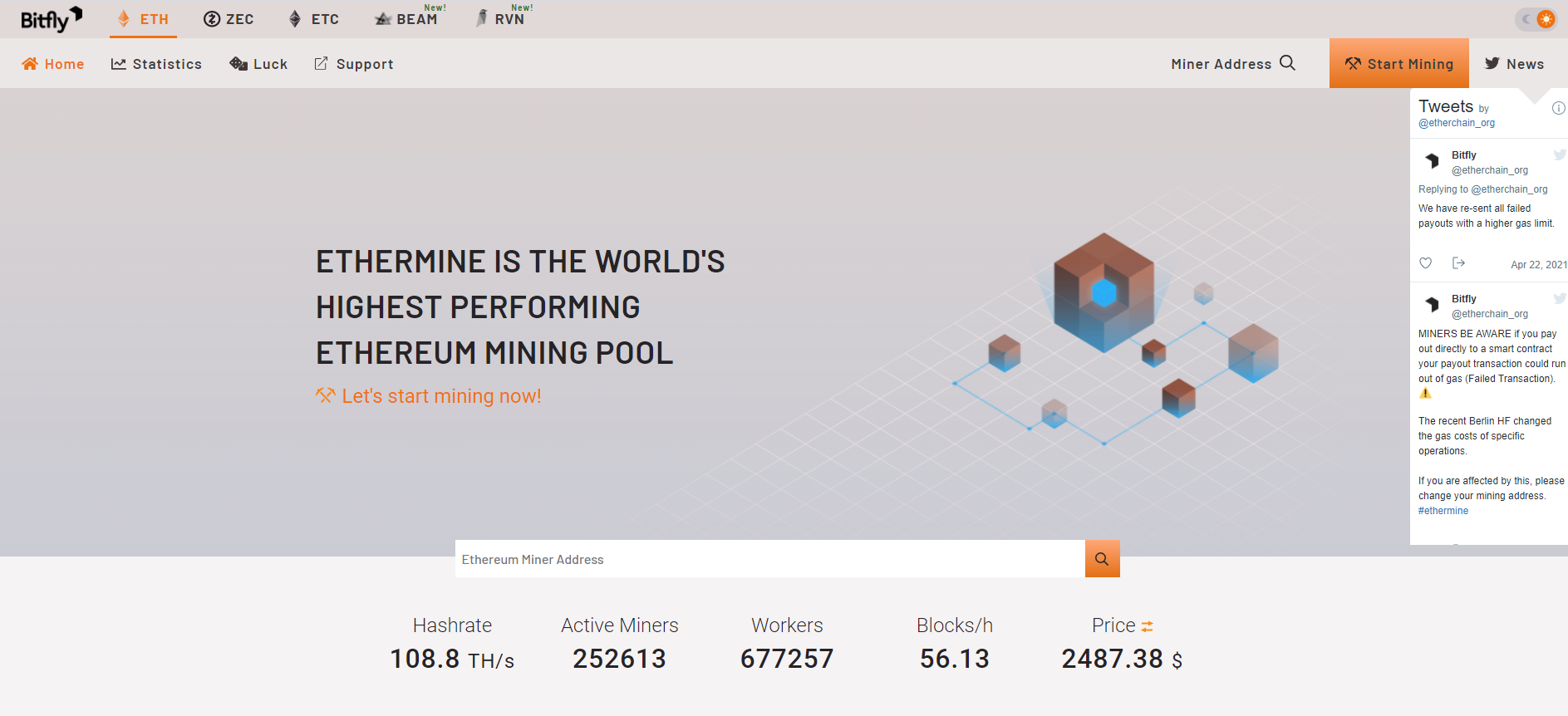Click the Home house icon
The width and height of the screenshot is (1568, 716).
coord(30,64)
